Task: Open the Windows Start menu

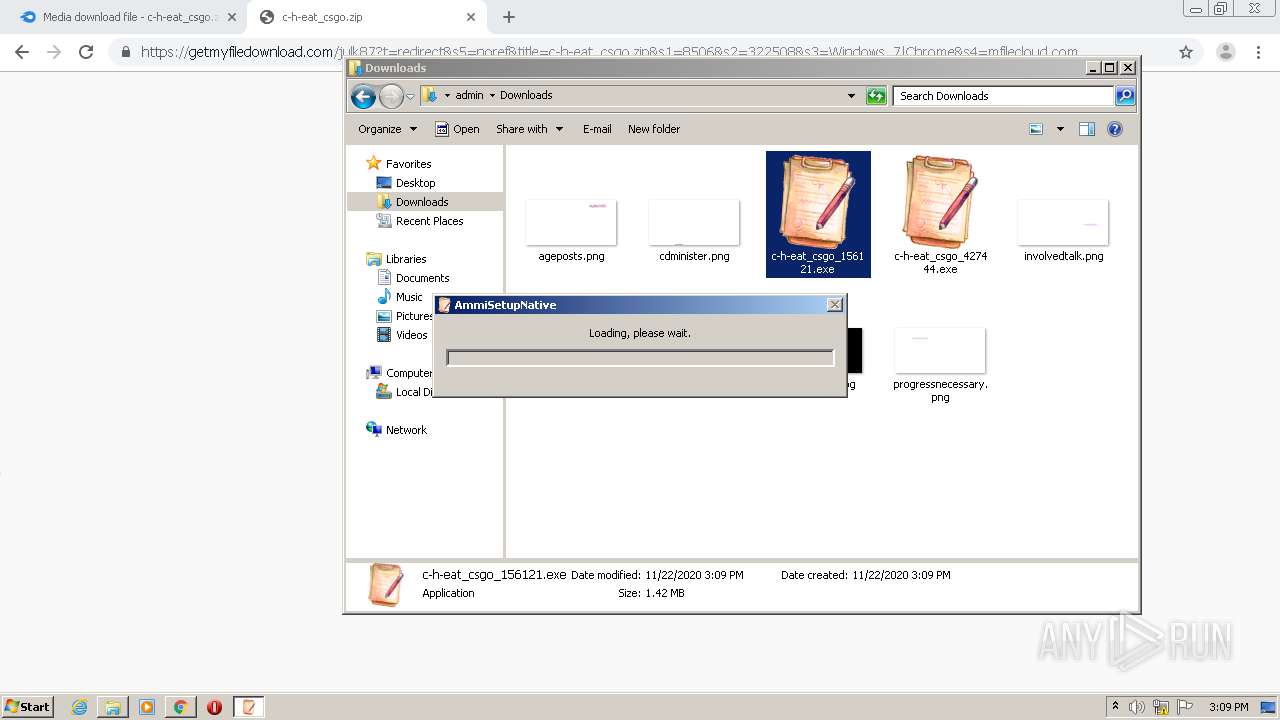Action: pyautogui.click(x=28, y=706)
